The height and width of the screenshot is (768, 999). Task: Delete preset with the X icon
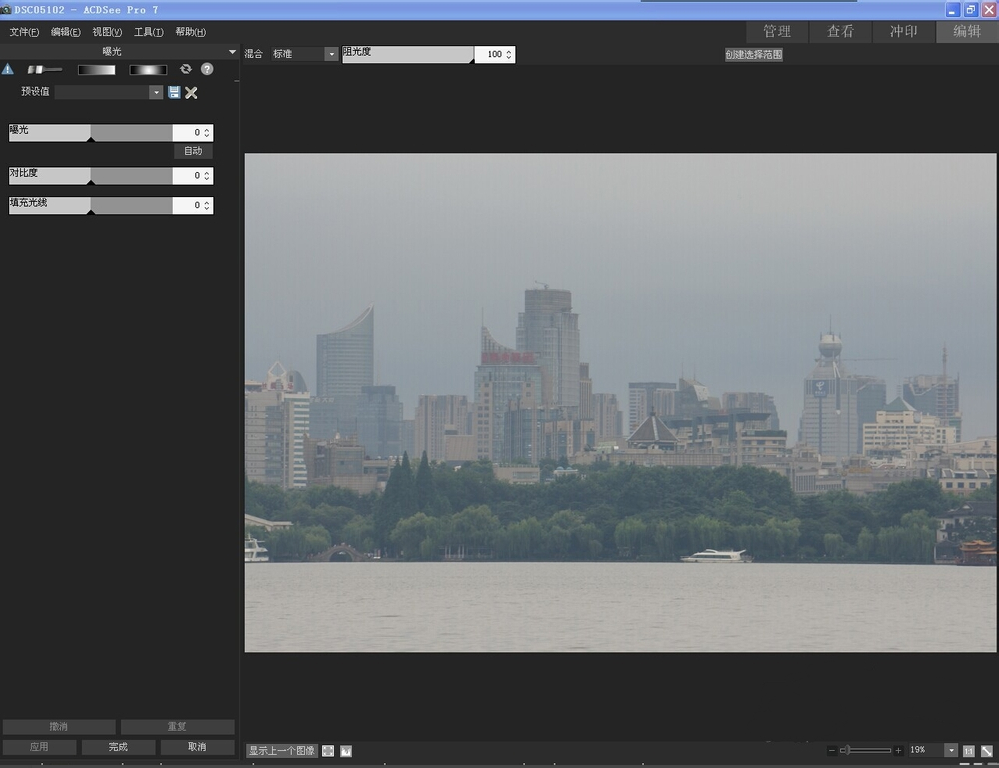click(x=191, y=92)
